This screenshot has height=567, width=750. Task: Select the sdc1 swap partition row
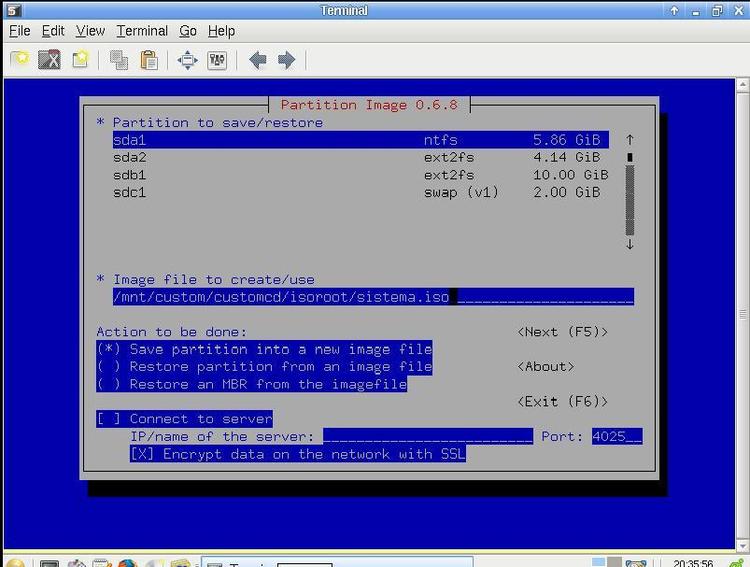point(361,192)
